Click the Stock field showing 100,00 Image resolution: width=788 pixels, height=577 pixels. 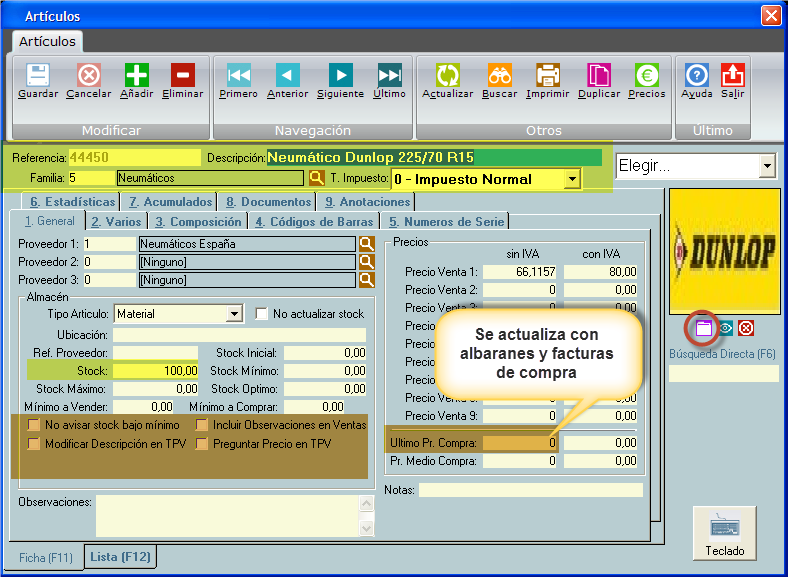[x=155, y=371]
